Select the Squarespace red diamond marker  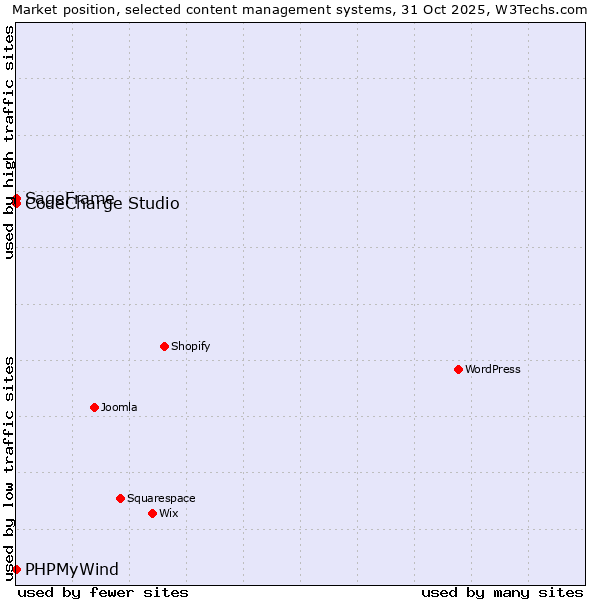coord(120,498)
